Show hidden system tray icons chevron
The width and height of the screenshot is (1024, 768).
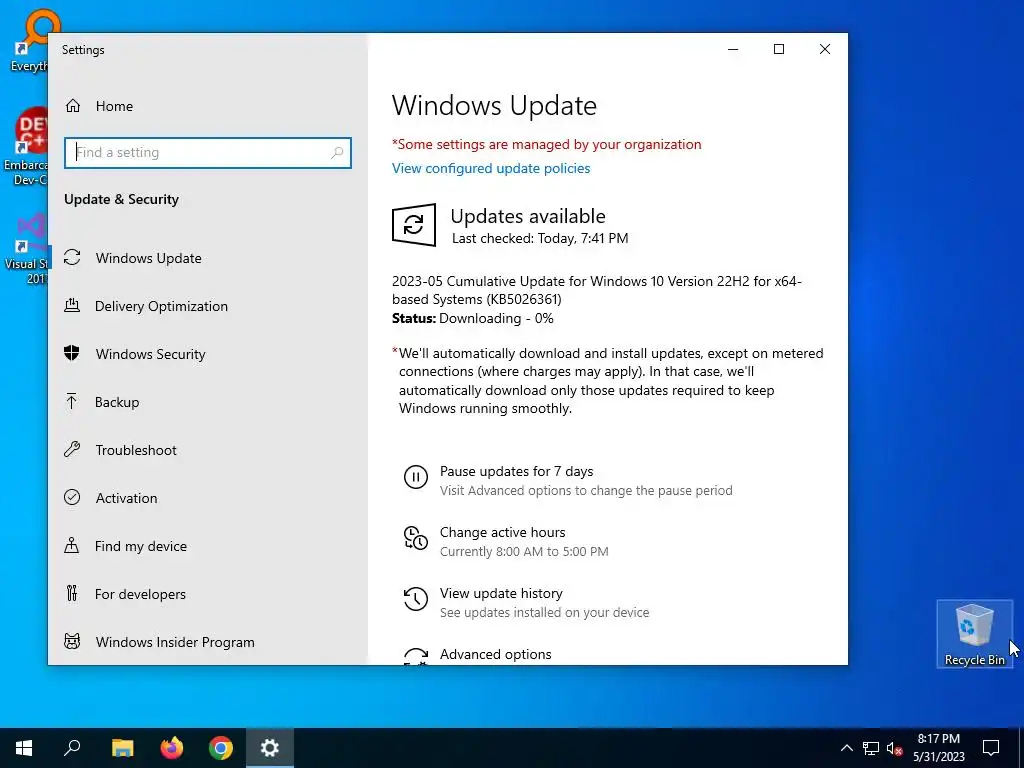tap(846, 748)
